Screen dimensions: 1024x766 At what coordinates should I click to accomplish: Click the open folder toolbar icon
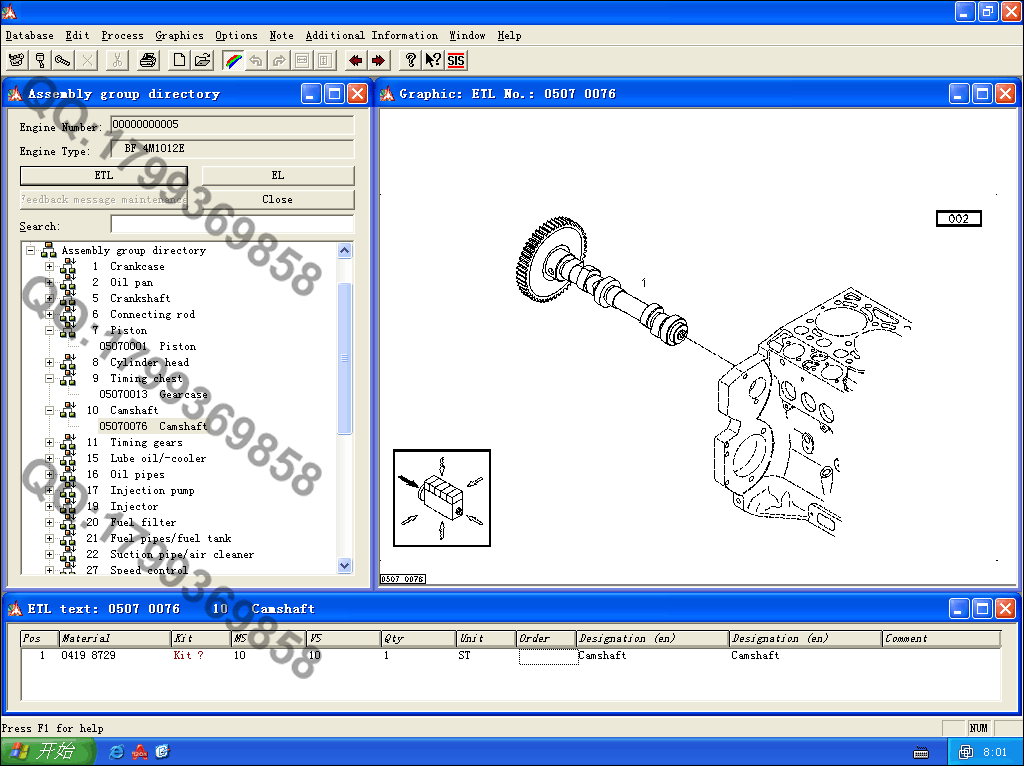202,60
